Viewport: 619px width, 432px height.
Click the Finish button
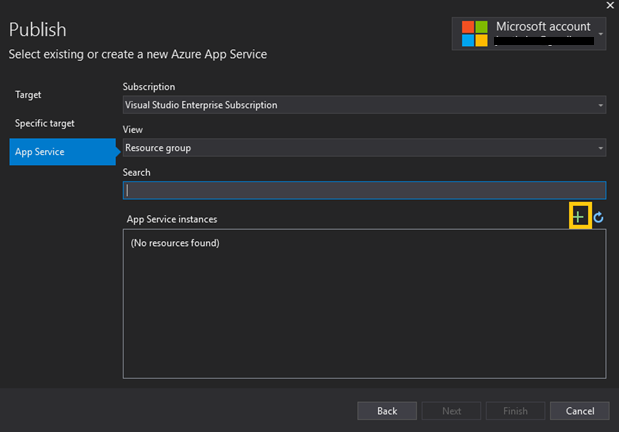516,411
